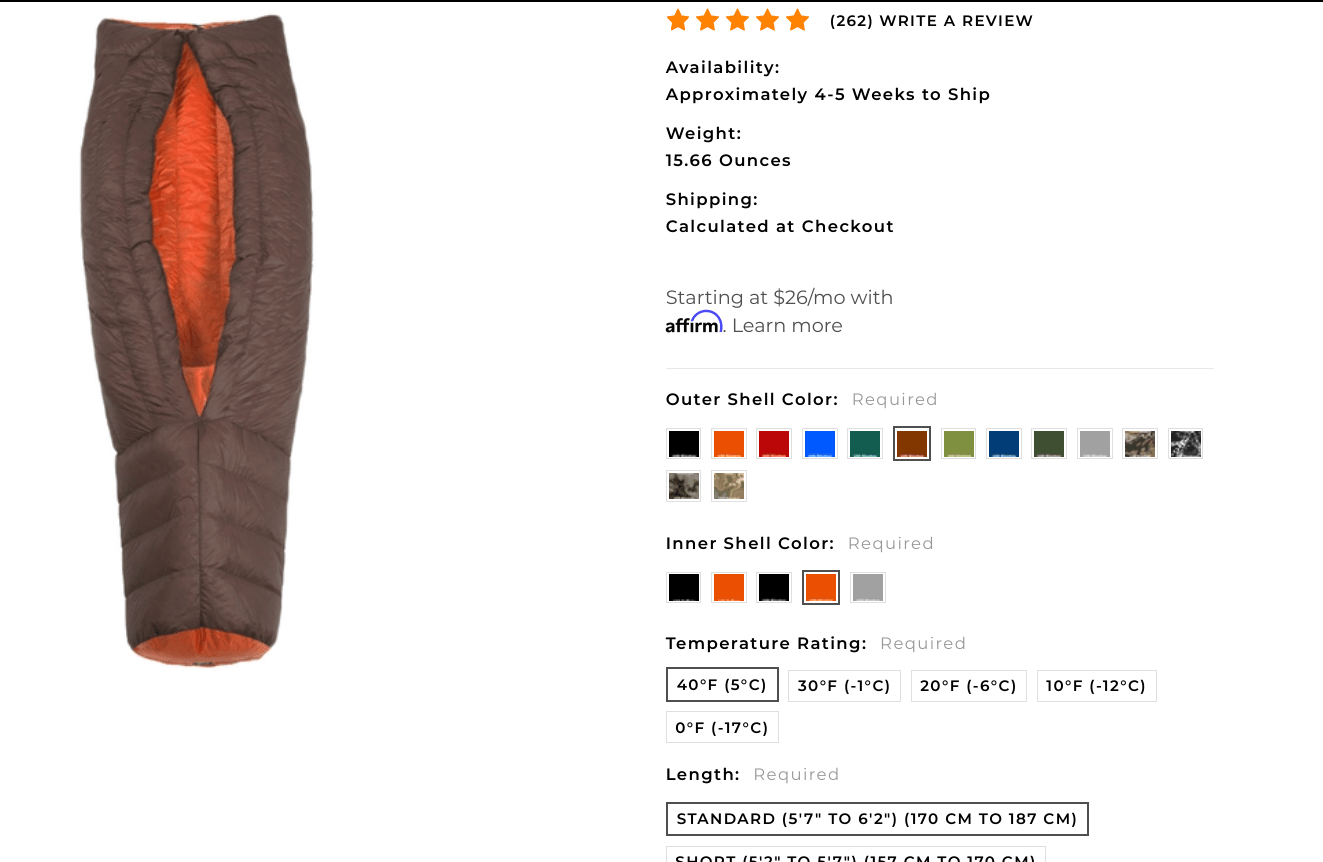Image resolution: width=1323 pixels, height=862 pixels.
Task: Click the sleeping quilt product image
Action: [199, 340]
